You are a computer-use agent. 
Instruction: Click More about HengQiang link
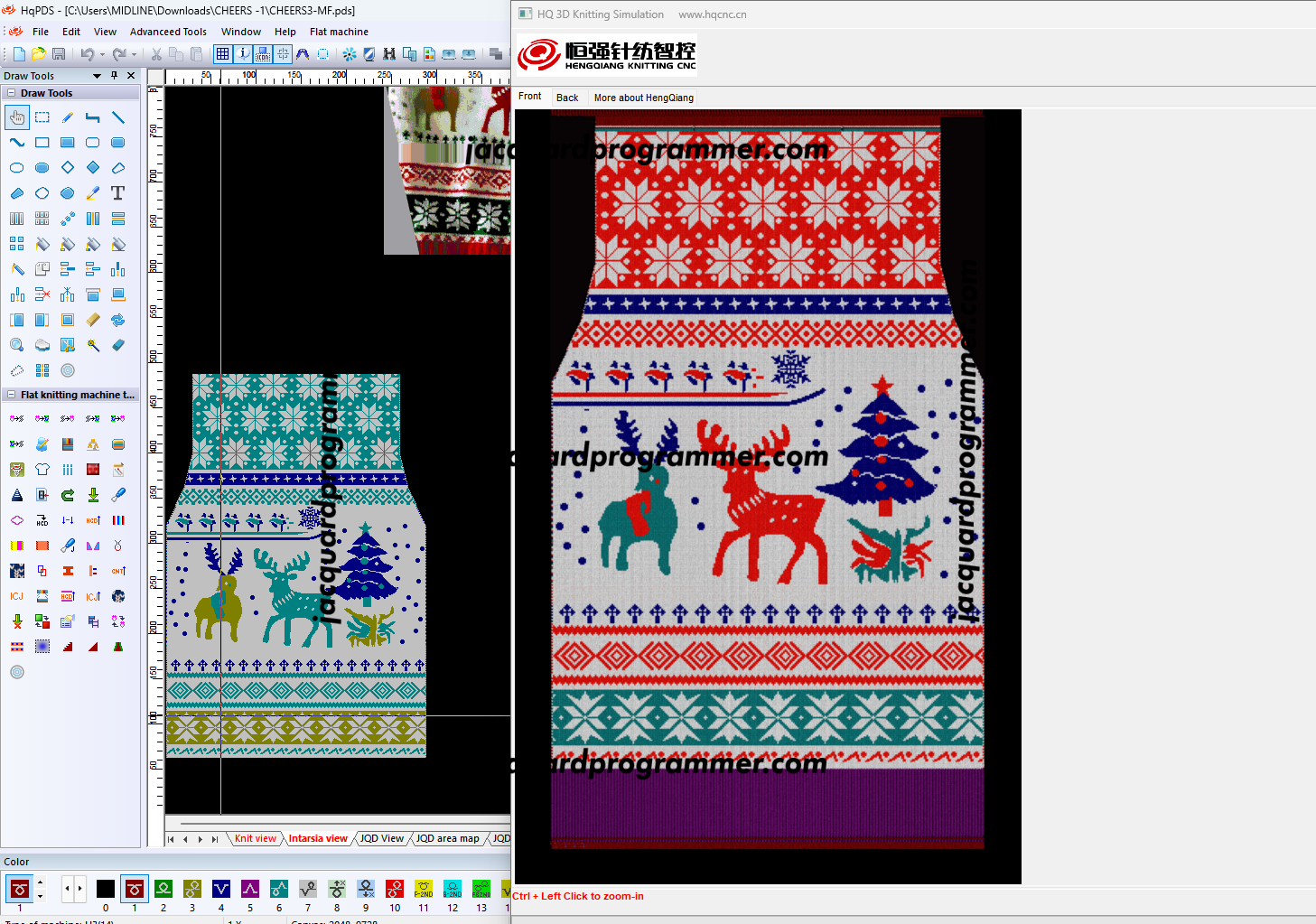pos(643,98)
